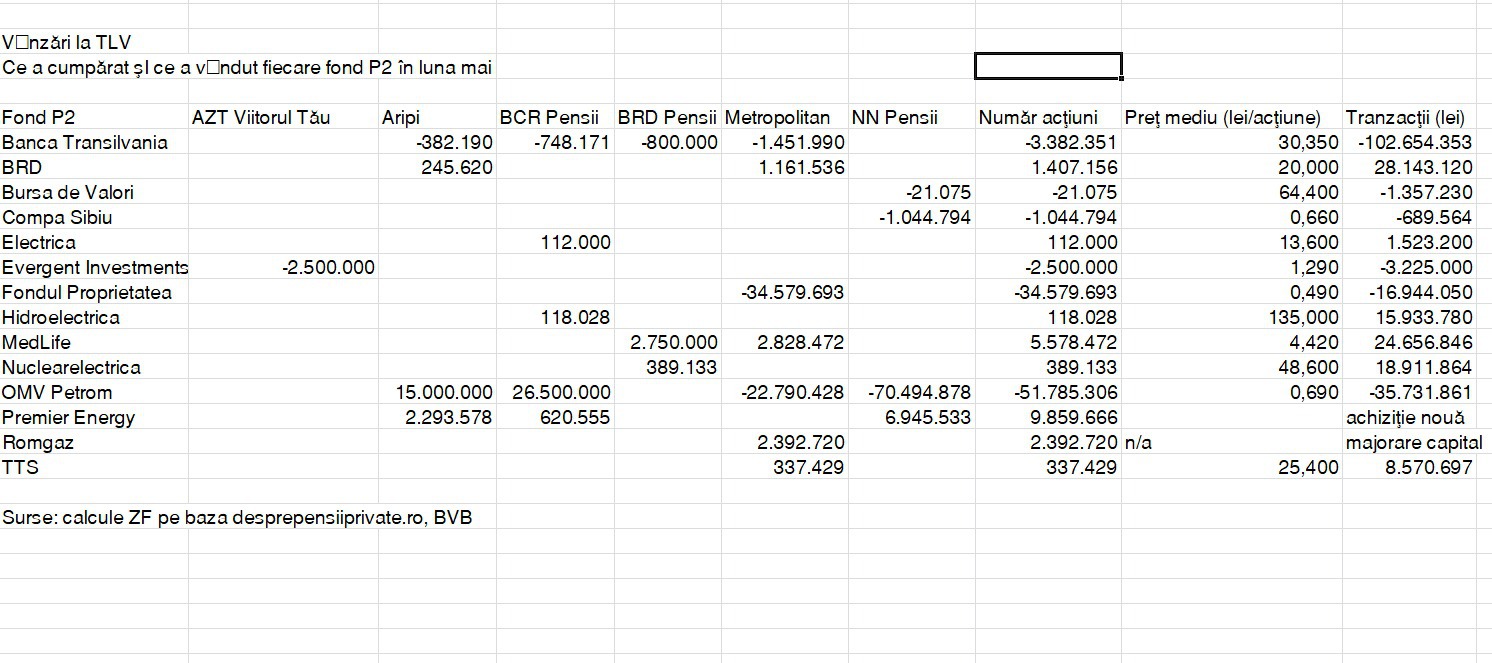Select the 'Număr acțiuni' column header
The height and width of the screenshot is (663, 1492).
[x=1038, y=117]
